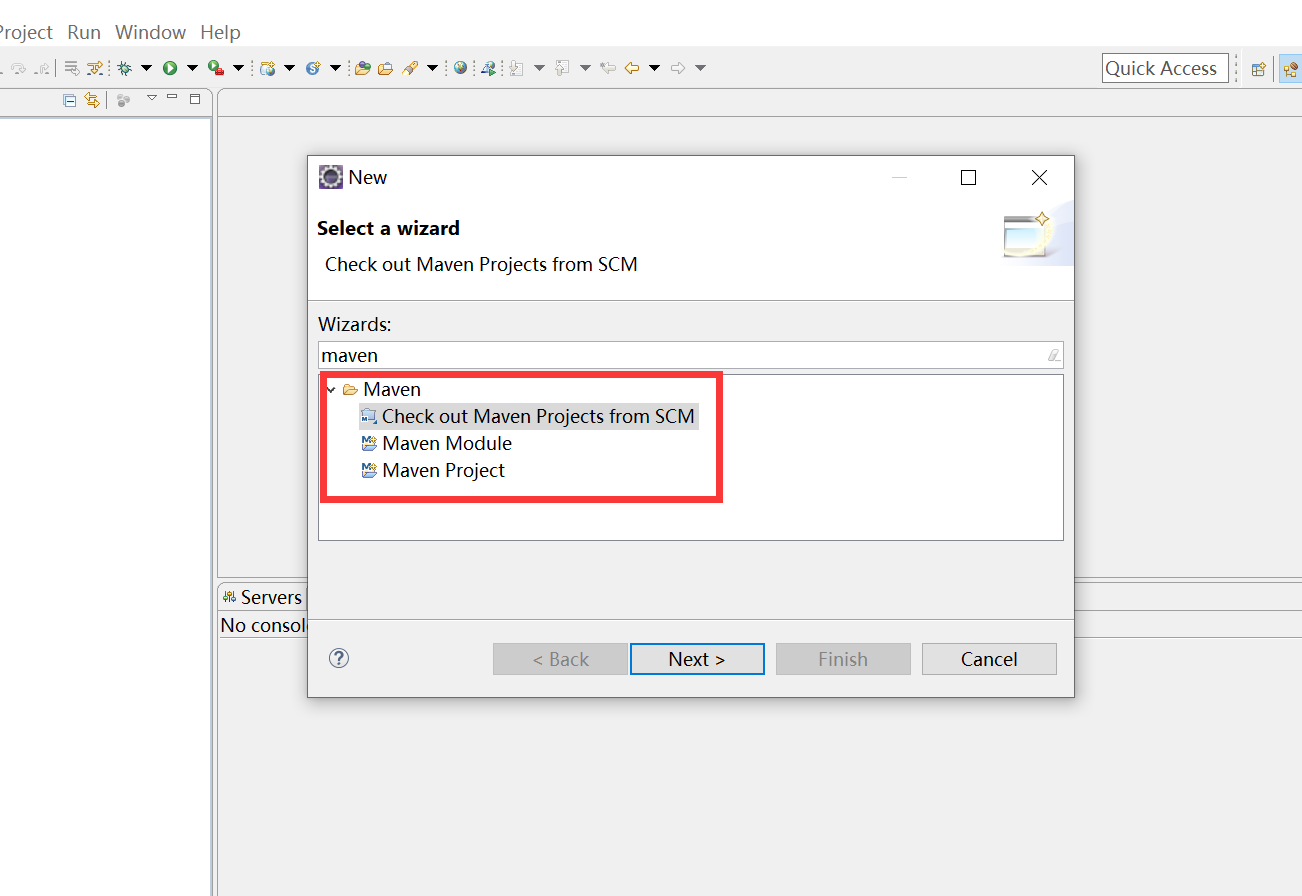Select the 'Maven Project' wizard

[x=433, y=470]
